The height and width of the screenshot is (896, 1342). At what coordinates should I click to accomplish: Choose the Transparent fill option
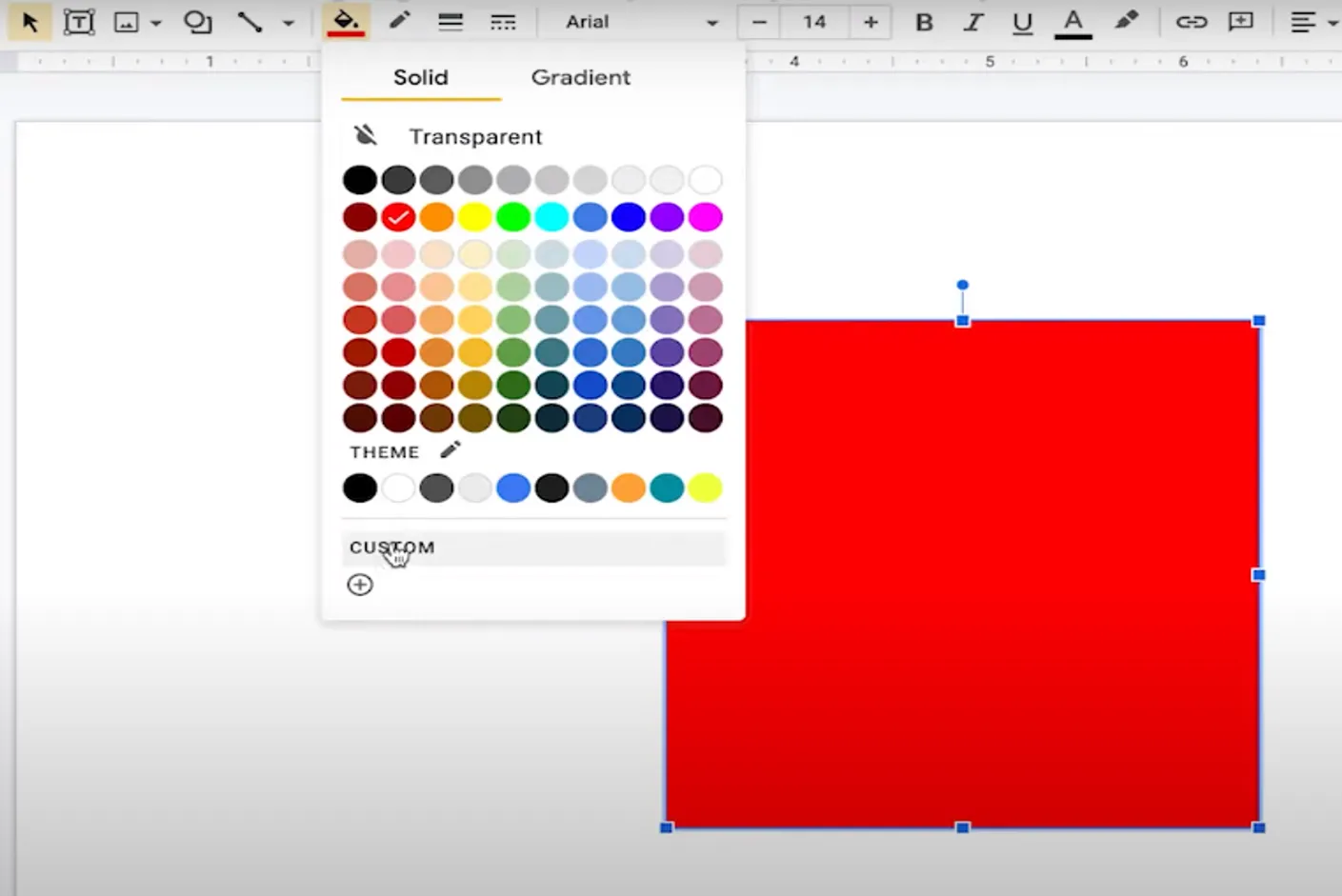[x=475, y=136]
